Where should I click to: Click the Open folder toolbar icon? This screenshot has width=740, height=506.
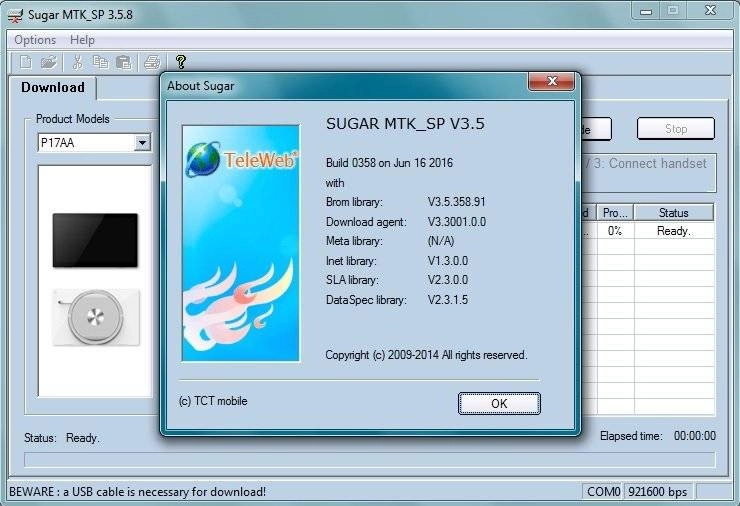coord(49,62)
